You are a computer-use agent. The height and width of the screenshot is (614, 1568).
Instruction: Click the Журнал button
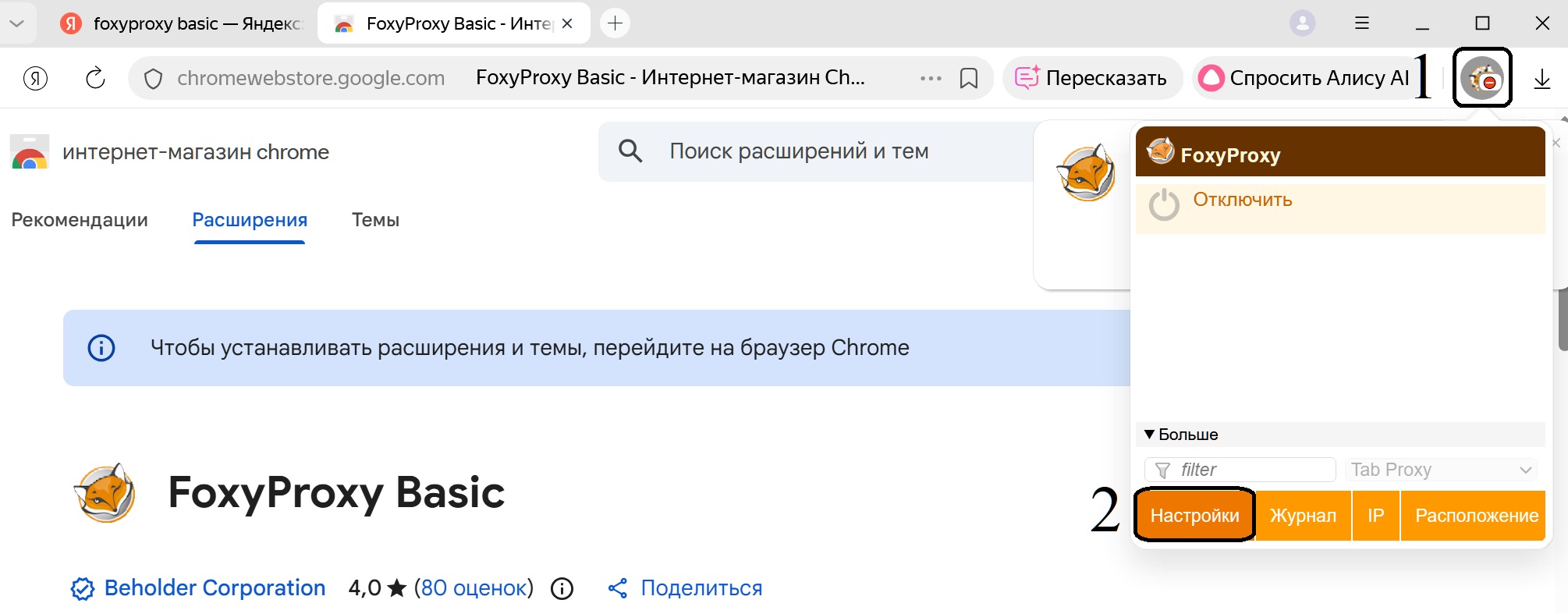tap(1303, 516)
